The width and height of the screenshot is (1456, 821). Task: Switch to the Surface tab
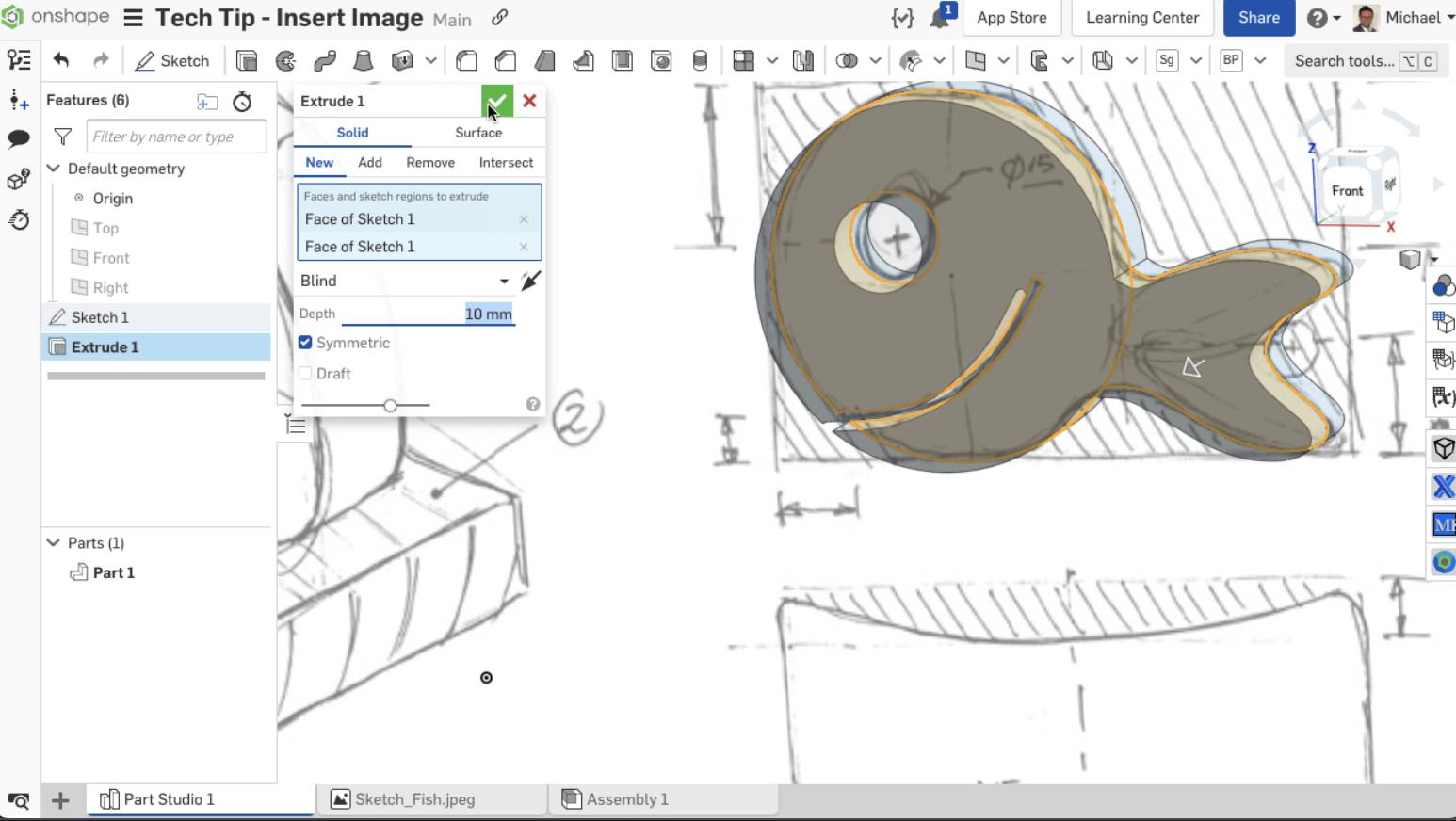[477, 133]
